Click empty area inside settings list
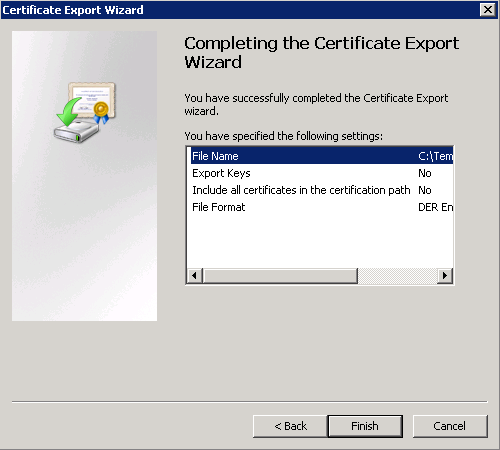500x450 pixels. tap(320, 242)
